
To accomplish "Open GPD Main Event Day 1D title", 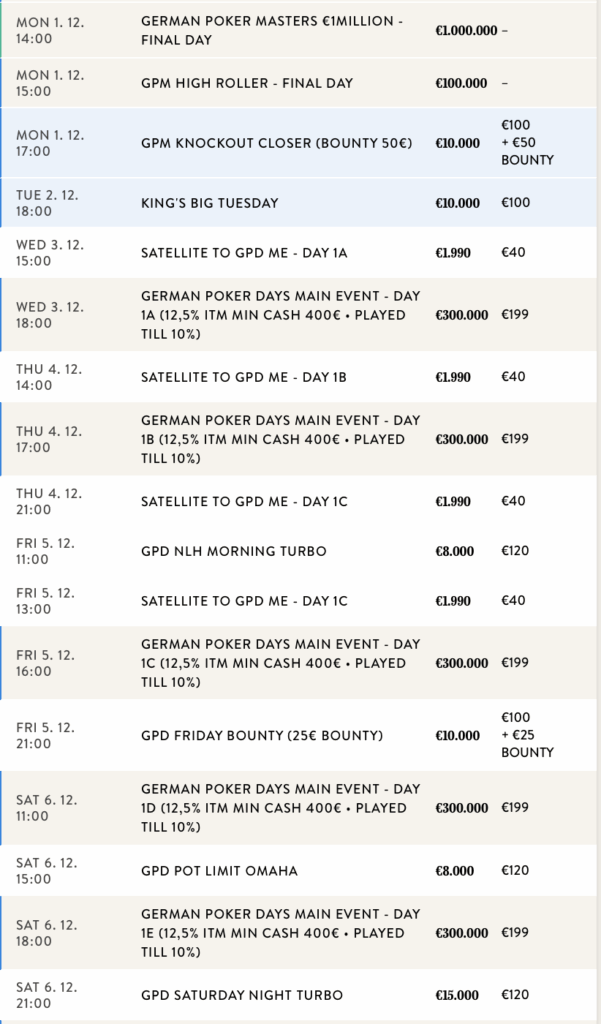I will (280, 808).
